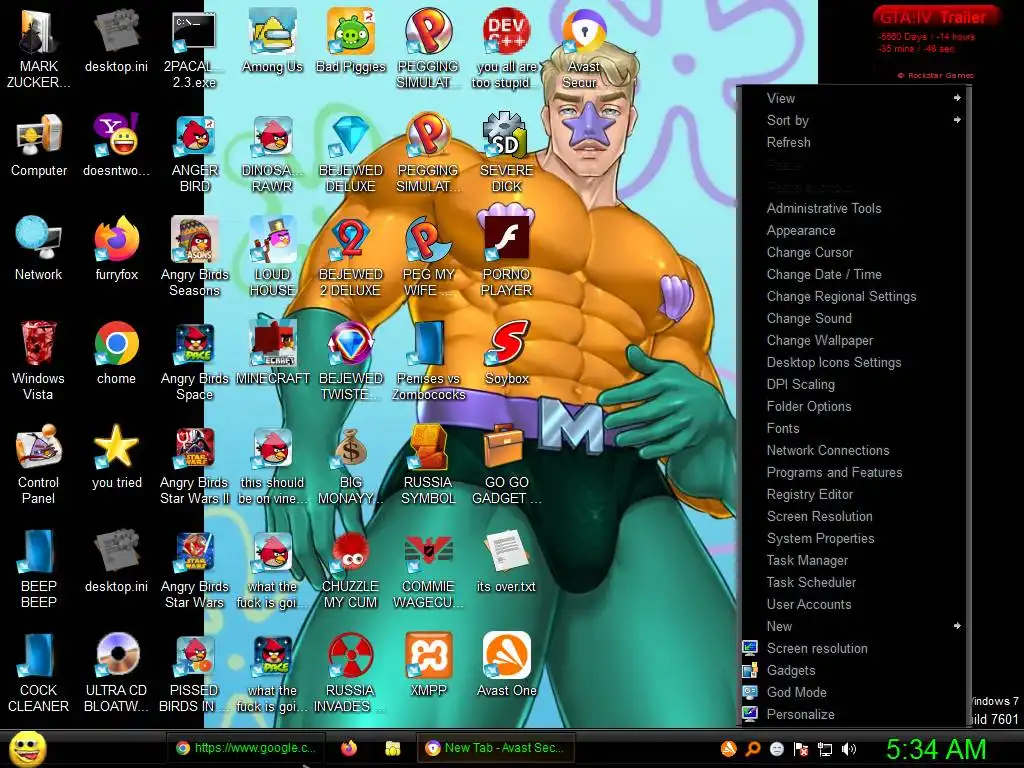Open the Among Us desktop icon
This screenshot has height=768, width=1024.
(272, 40)
